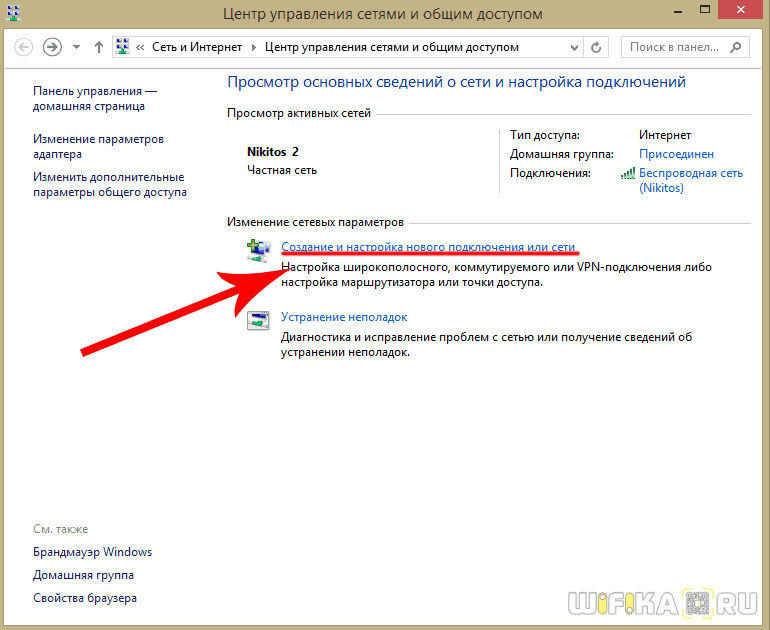Select the 'Nikitos 2' network name
Viewport: 770px width, 630px height.
point(273,152)
